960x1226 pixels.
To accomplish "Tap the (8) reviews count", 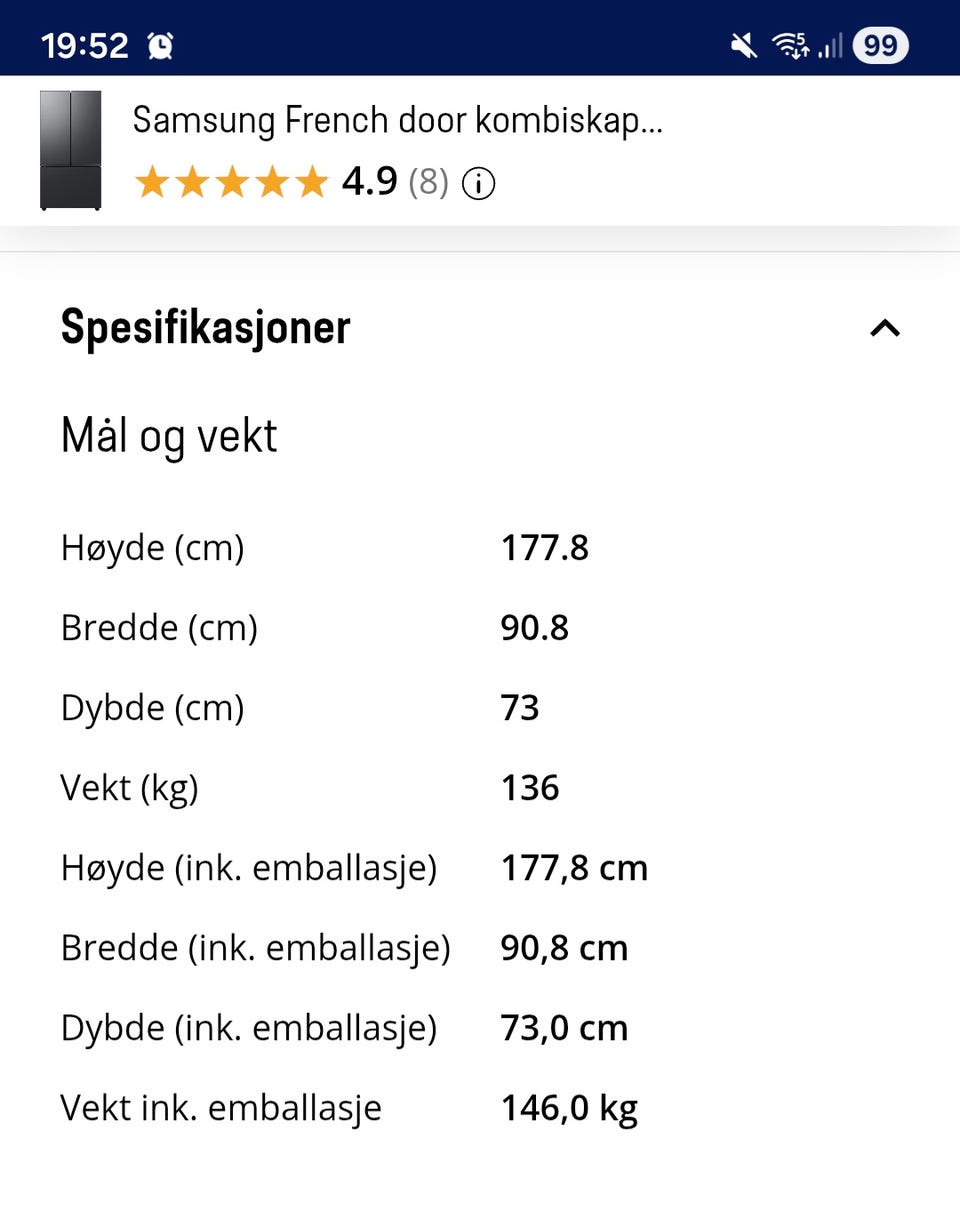I will (x=428, y=183).
